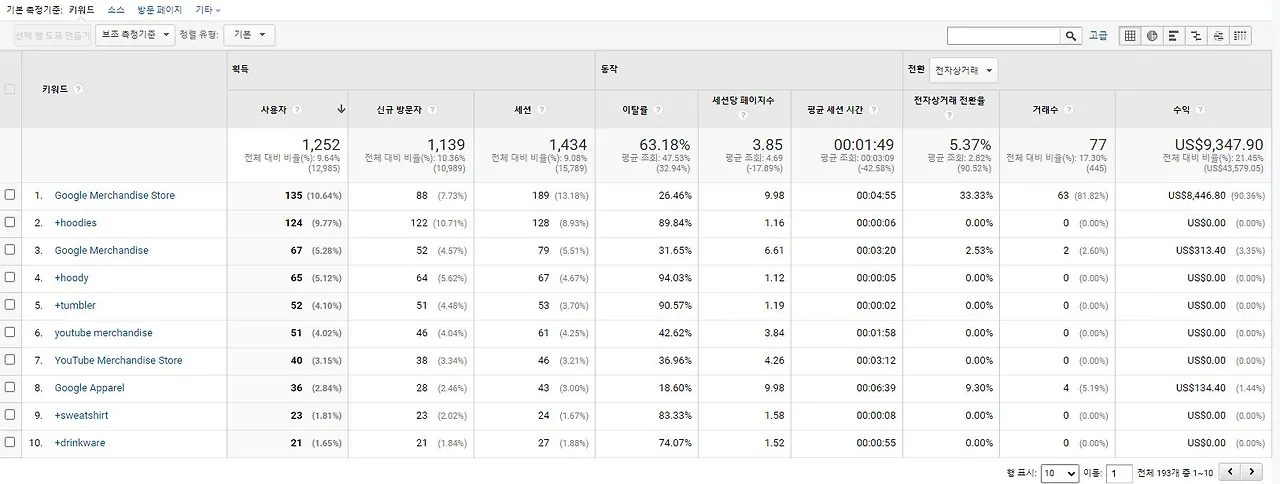This screenshot has height=484, width=1280.
Task: Open the 전환 전자상거래 dropdown
Action: click(x=962, y=70)
